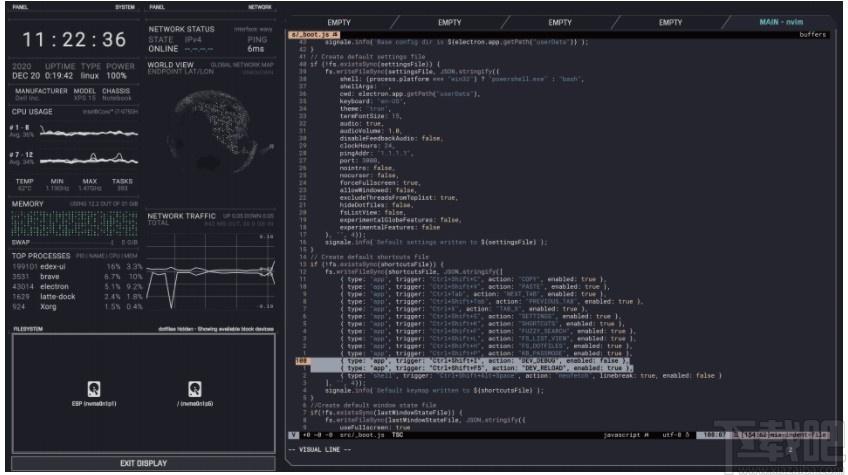The height and width of the screenshot is (475, 848).
Task: Click the src/_boot.js path in status line
Action: tap(362, 435)
